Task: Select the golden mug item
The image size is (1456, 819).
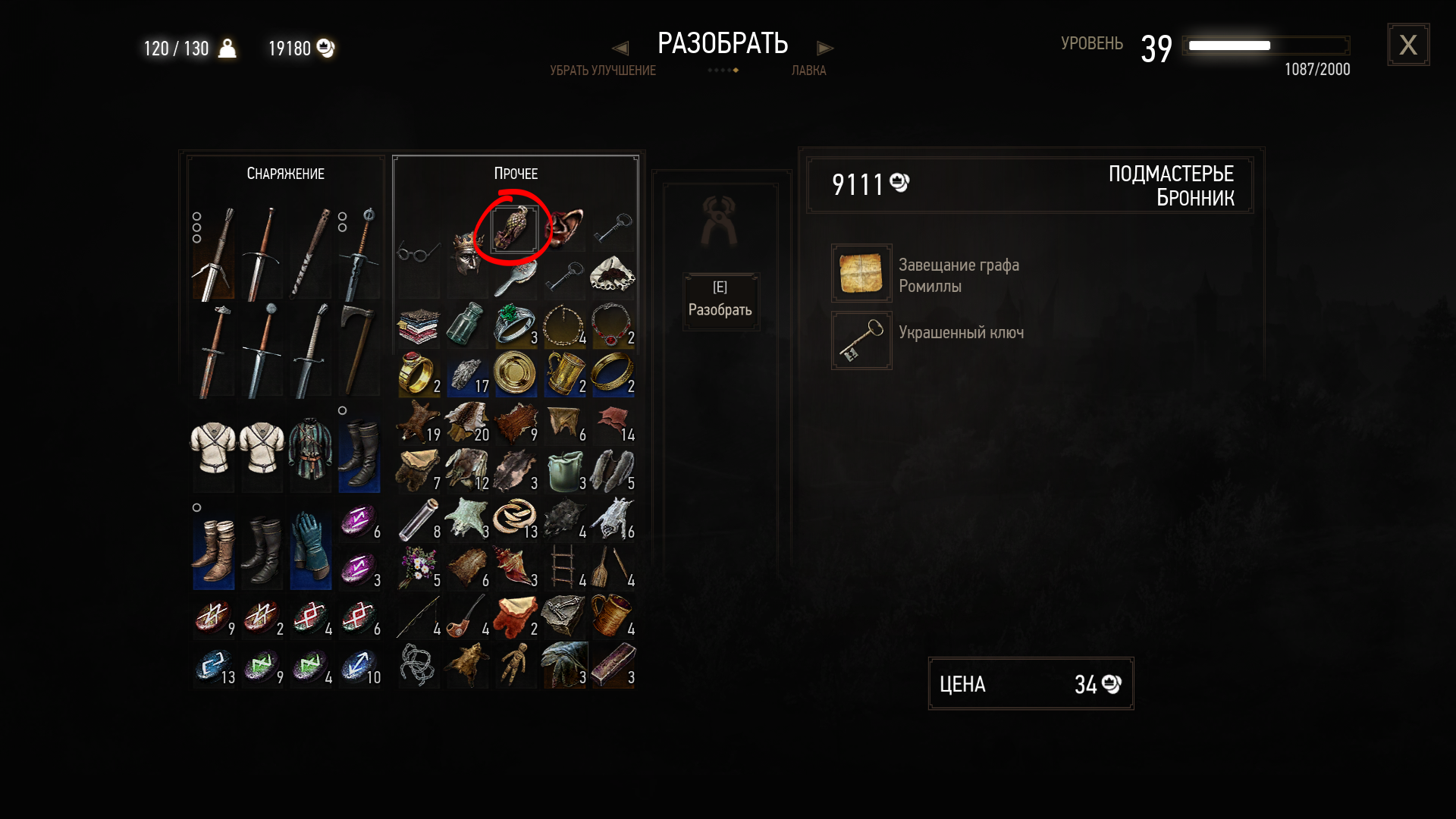Action: tap(564, 373)
